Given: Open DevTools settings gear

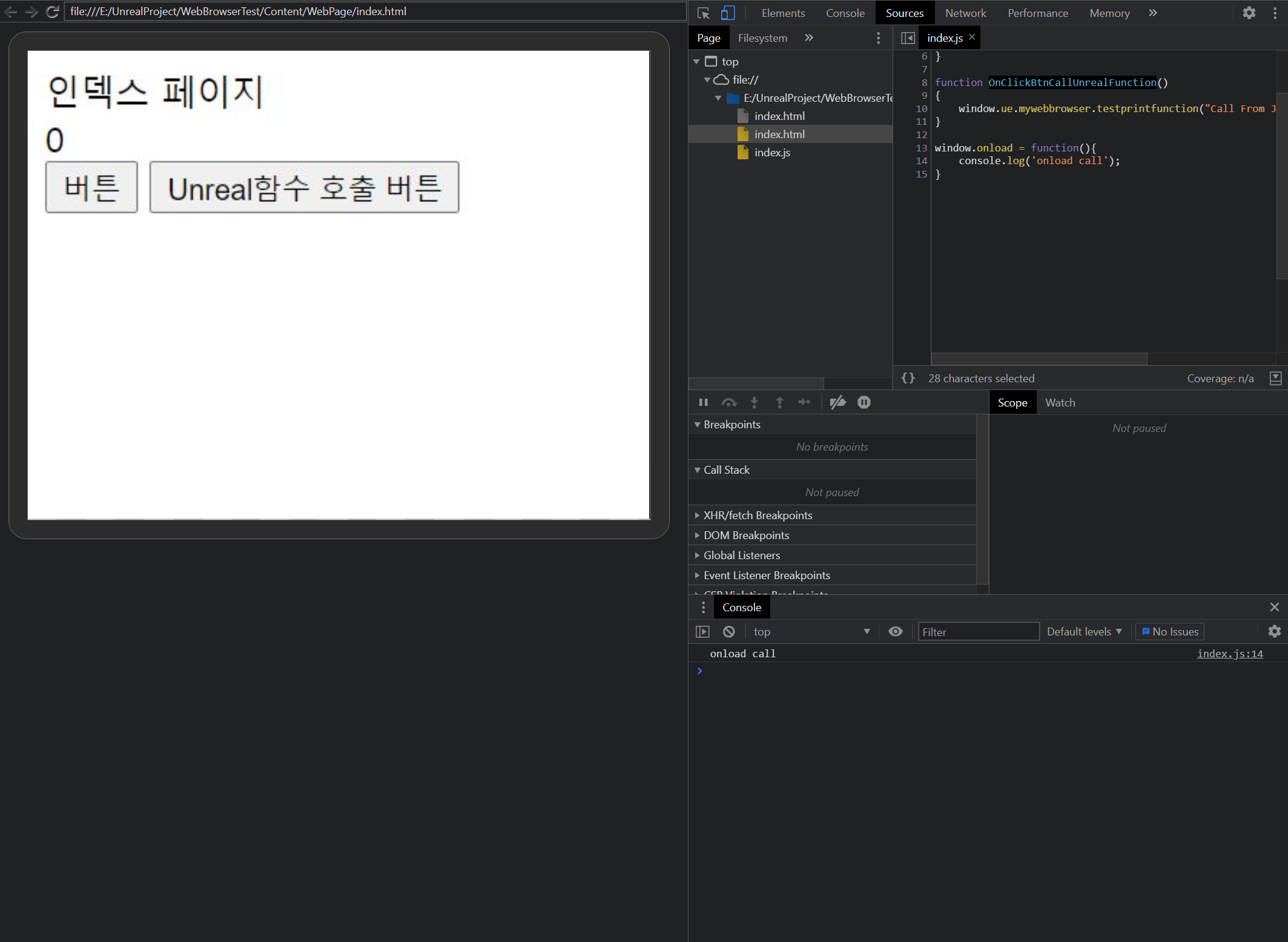Looking at the screenshot, I should coord(1249,13).
